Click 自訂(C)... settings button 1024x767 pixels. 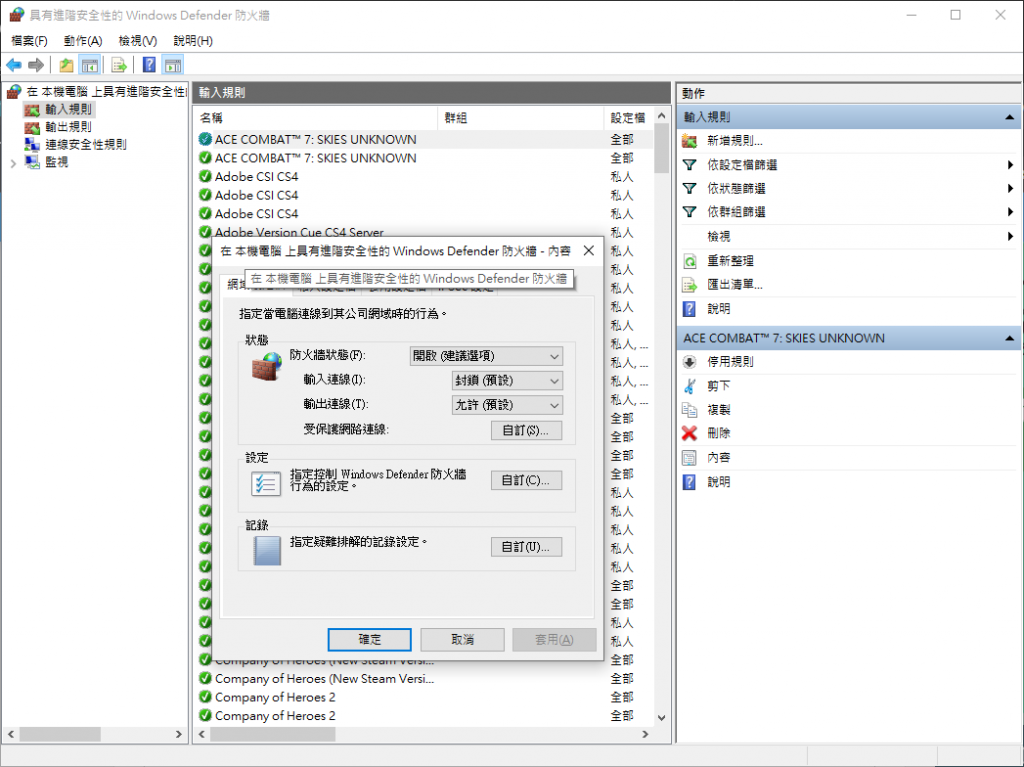click(x=526, y=480)
